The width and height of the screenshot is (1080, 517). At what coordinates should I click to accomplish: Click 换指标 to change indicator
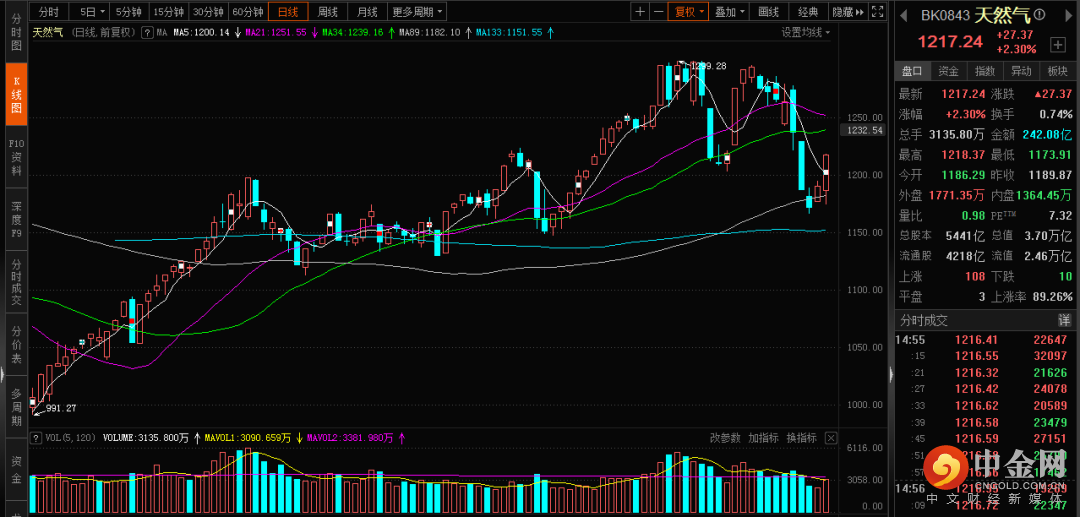pos(801,437)
